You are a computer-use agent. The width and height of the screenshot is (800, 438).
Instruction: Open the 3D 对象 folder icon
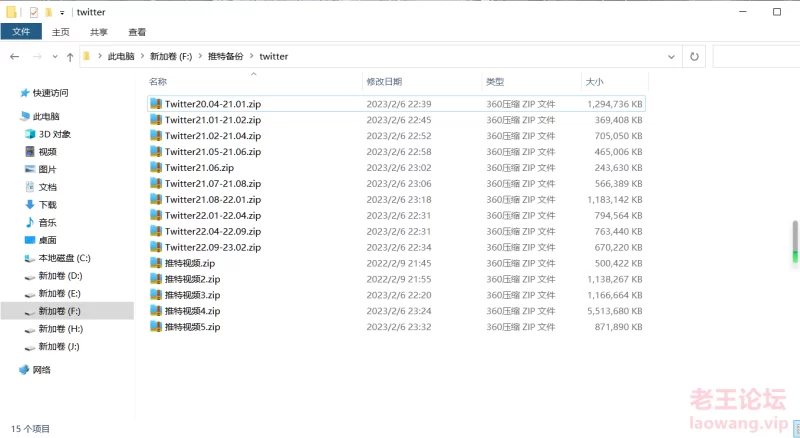coord(30,134)
